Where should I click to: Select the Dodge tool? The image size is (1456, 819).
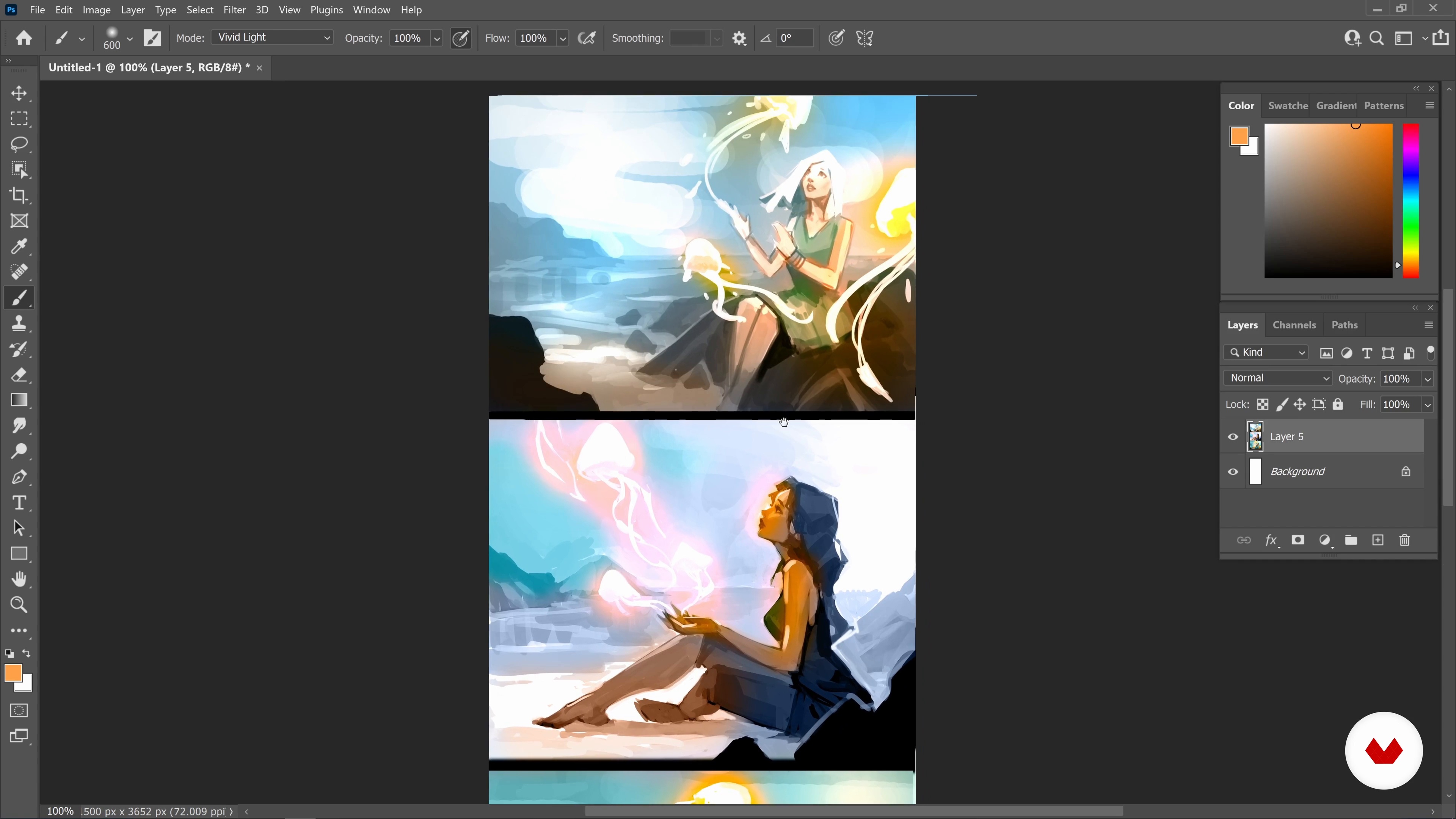(x=19, y=451)
